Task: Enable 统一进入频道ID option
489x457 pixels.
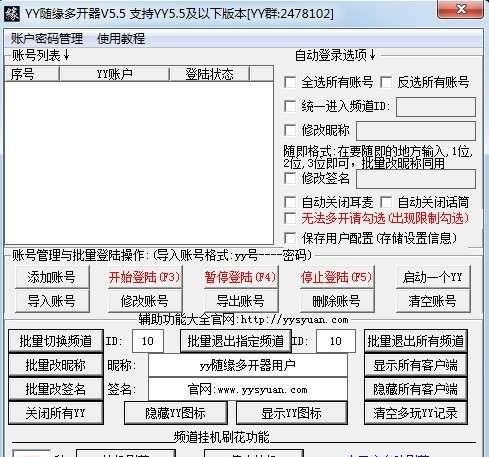Action: click(290, 106)
